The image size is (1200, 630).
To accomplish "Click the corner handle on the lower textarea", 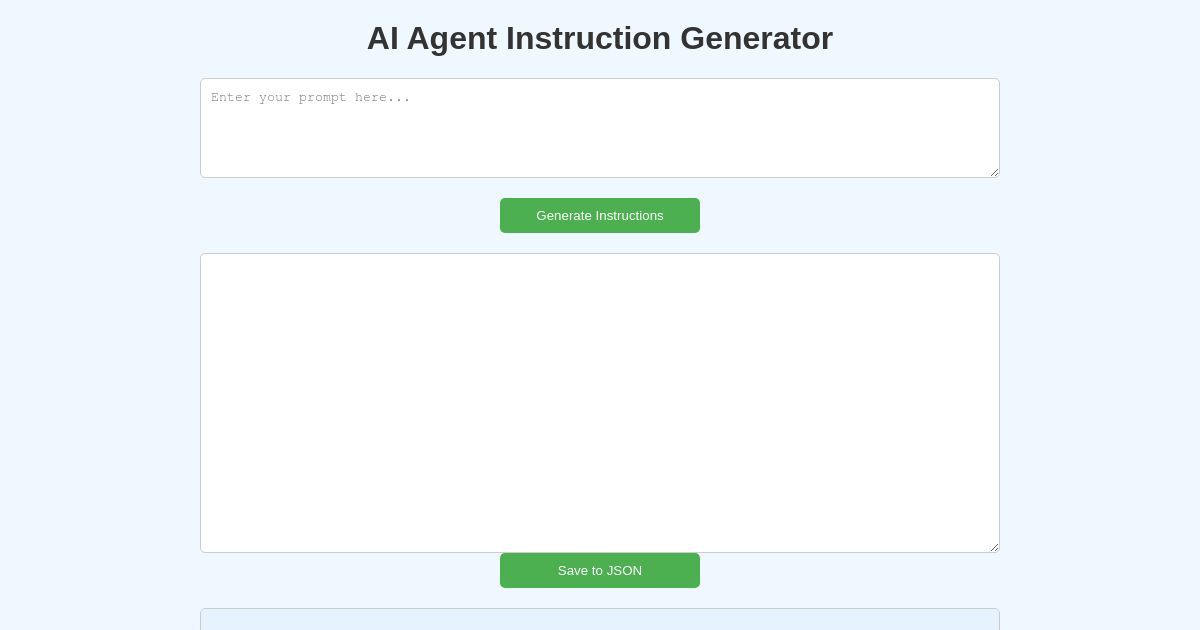I will (x=995, y=547).
